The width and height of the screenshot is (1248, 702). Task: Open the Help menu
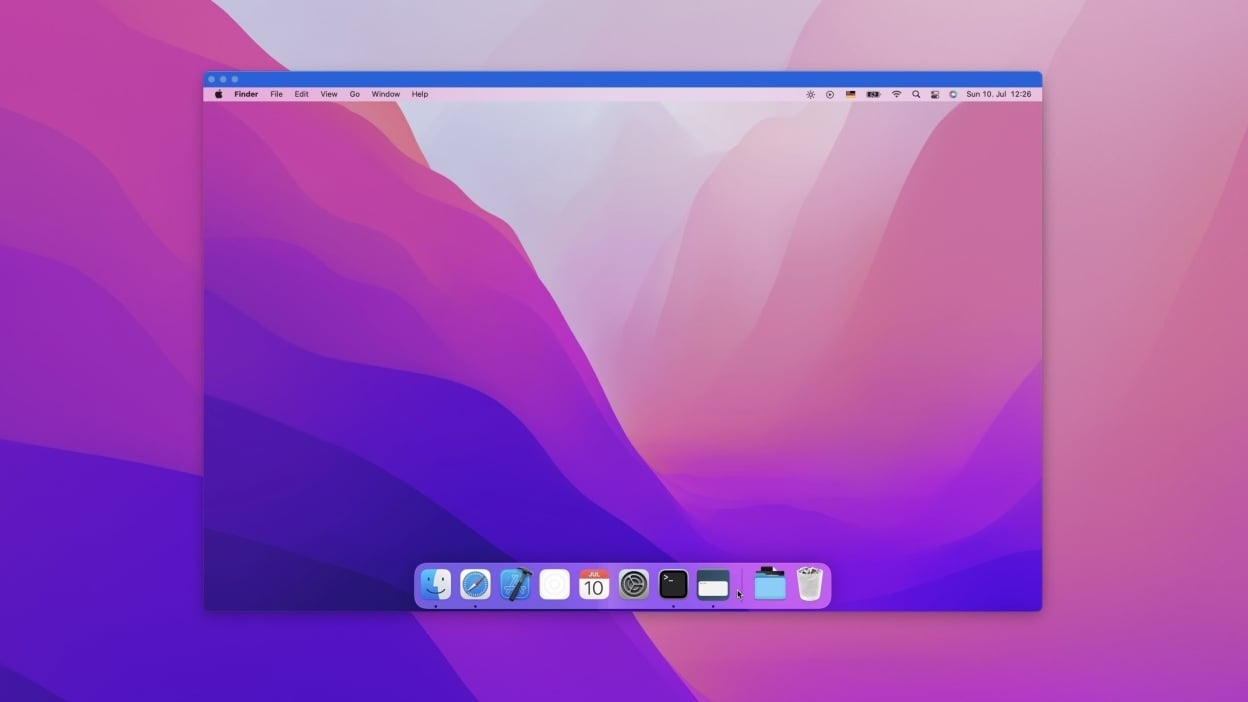[419, 93]
